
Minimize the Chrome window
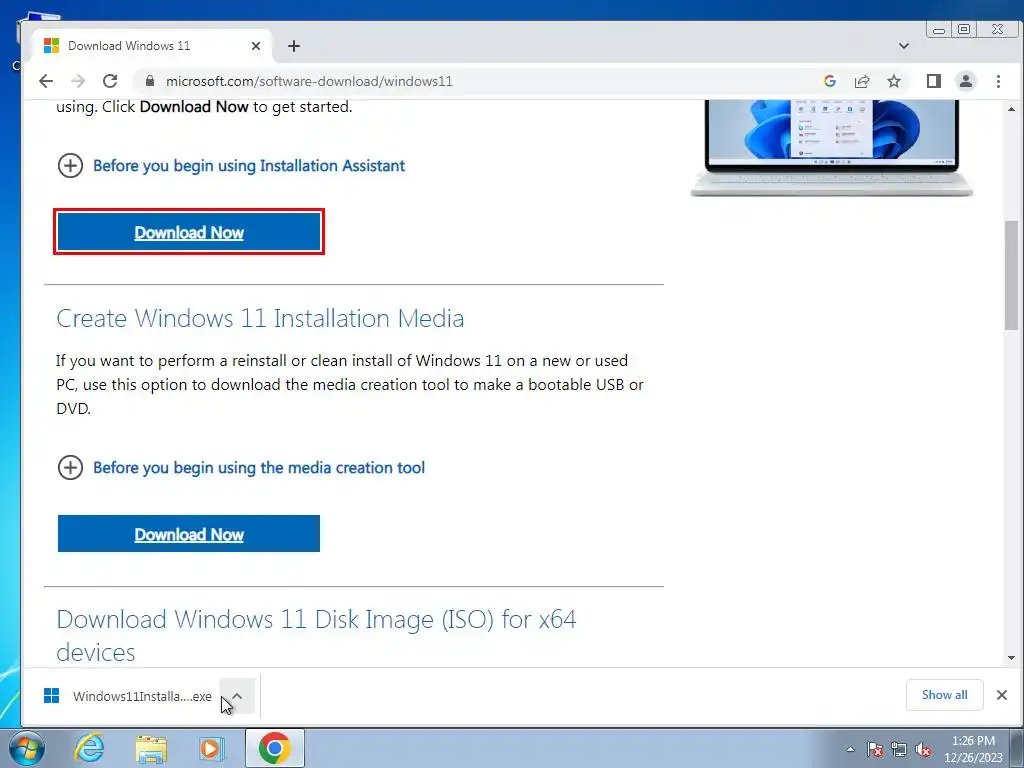pyautogui.click(x=939, y=29)
